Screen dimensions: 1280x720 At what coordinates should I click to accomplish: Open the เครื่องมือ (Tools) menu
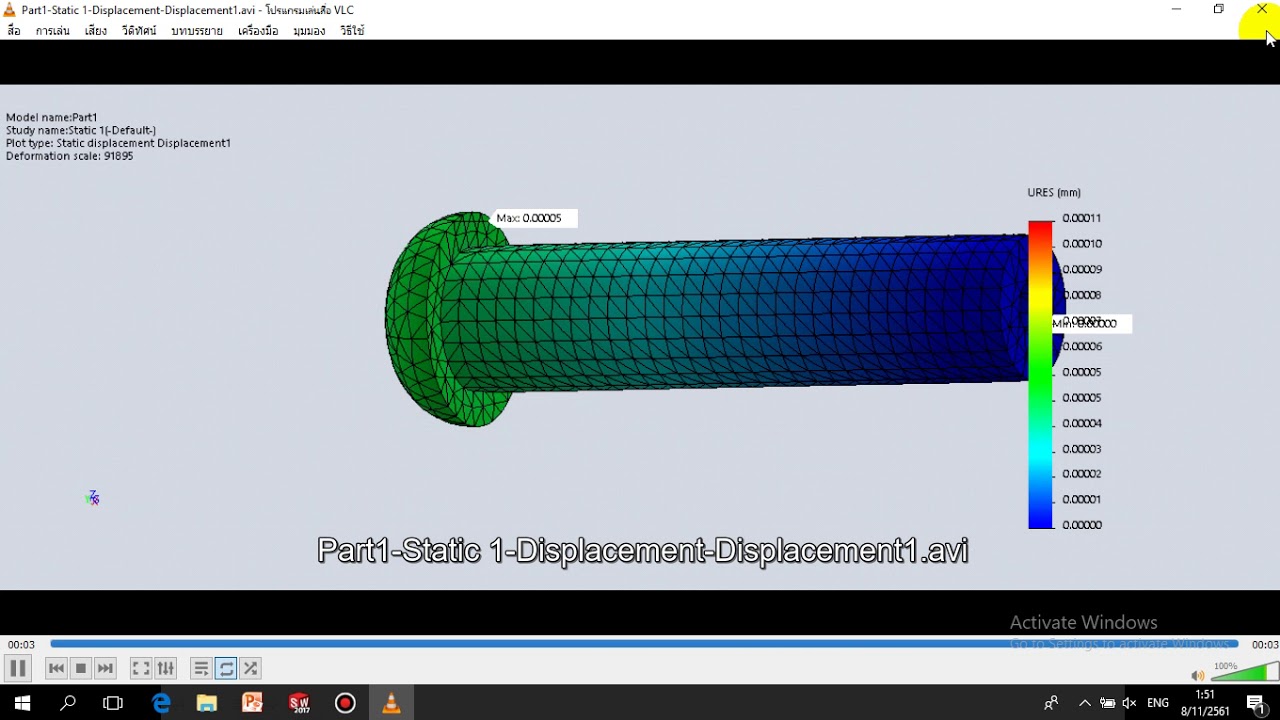[x=258, y=31]
